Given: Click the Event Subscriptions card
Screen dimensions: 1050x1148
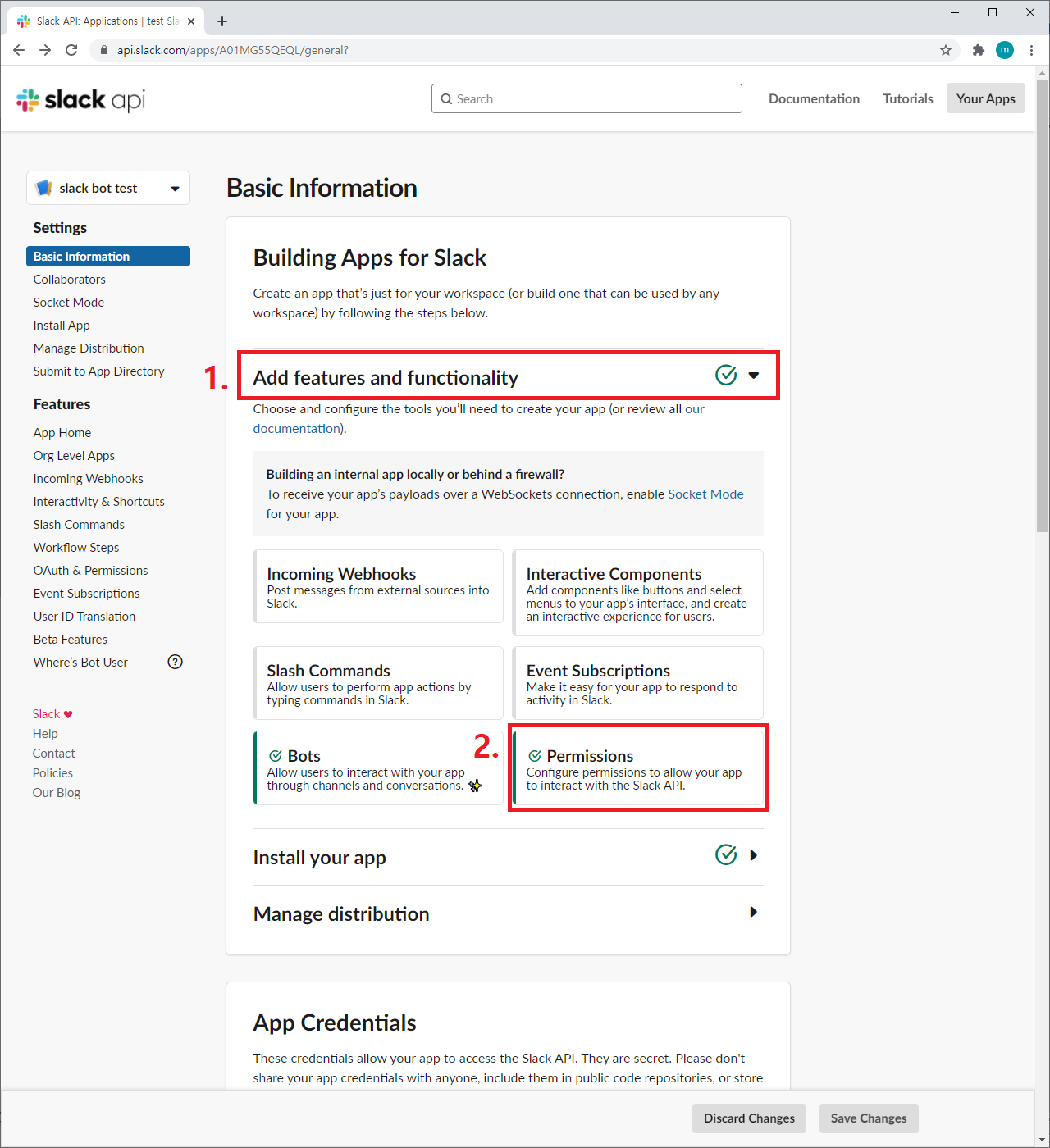Looking at the screenshot, I should tap(637, 683).
